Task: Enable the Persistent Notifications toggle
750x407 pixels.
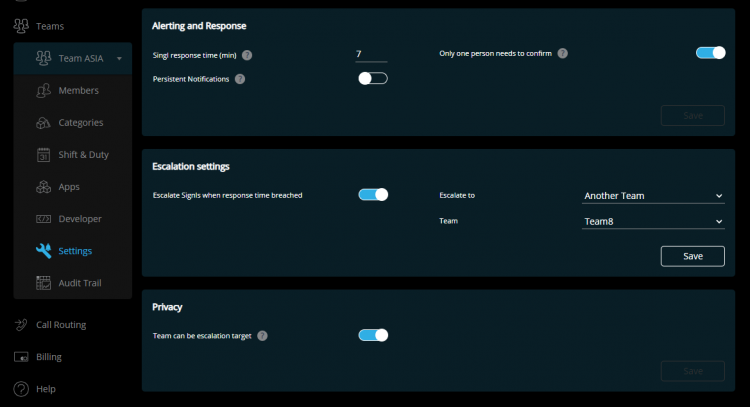Action: [x=373, y=78]
